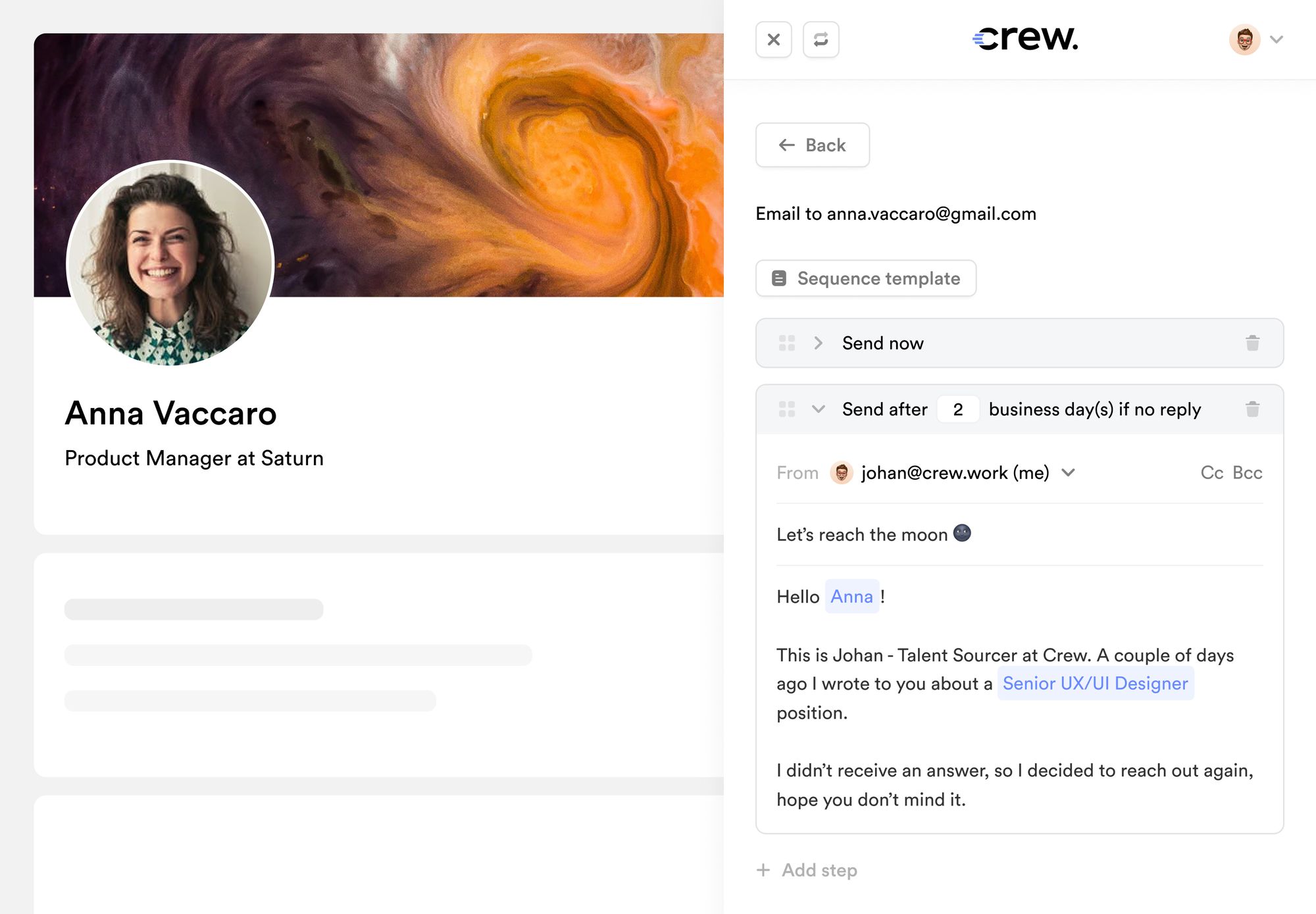Image resolution: width=1316 pixels, height=914 pixels.
Task: Collapse the Send after step
Action: coord(818,409)
